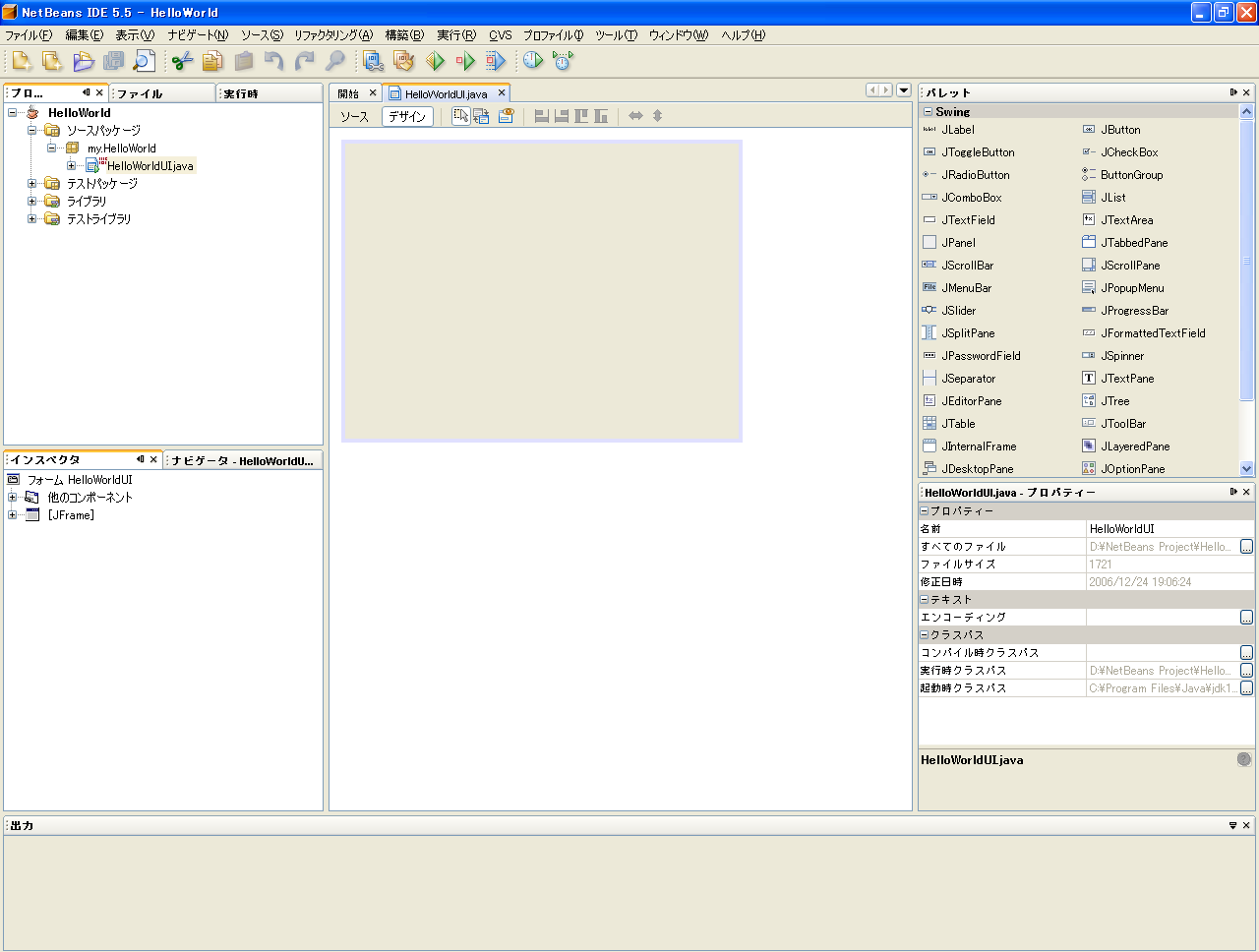Click the Build Main Project icon
This screenshot has height=952, width=1259.
(374, 61)
